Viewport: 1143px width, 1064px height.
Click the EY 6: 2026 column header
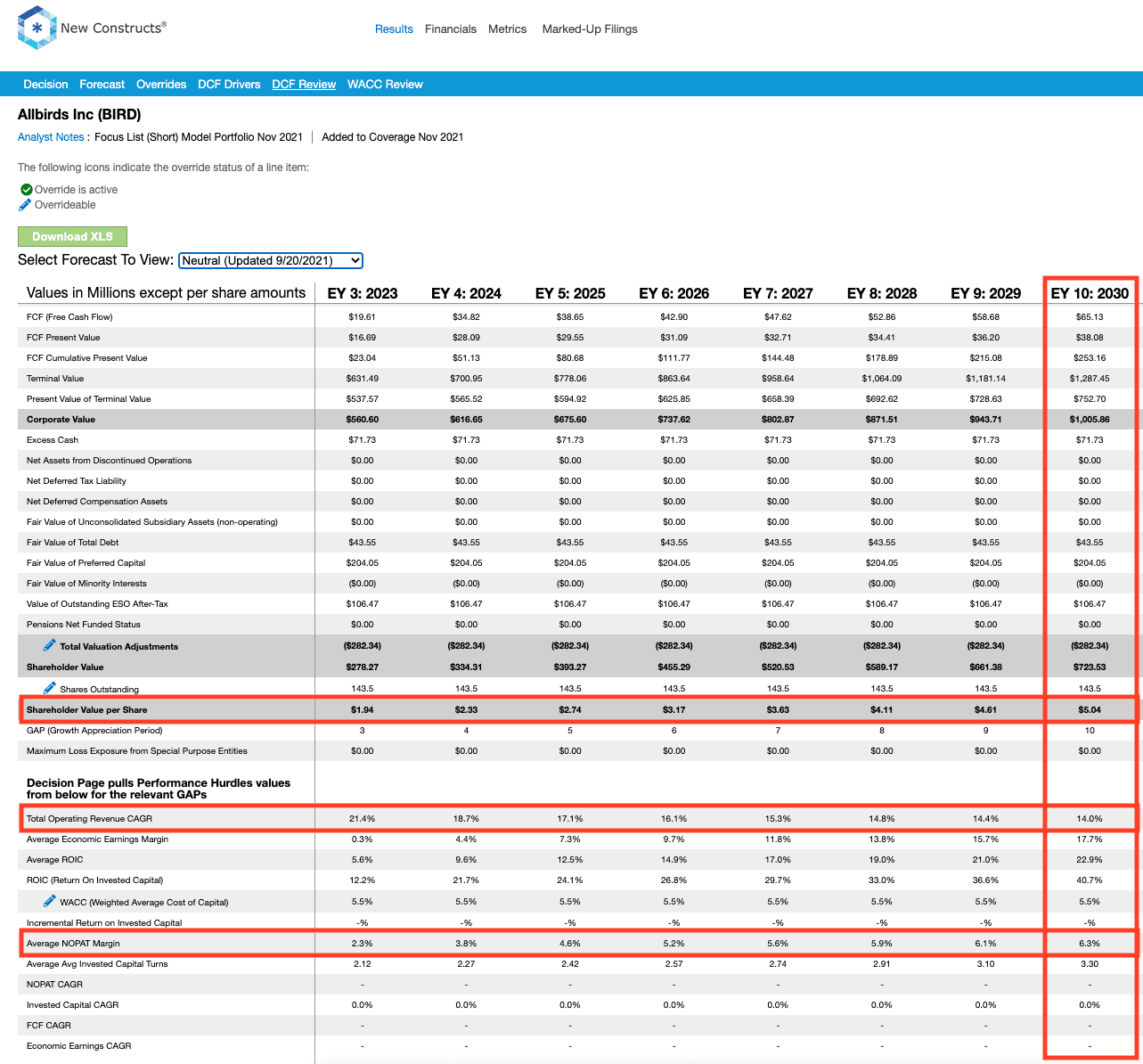tap(674, 293)
